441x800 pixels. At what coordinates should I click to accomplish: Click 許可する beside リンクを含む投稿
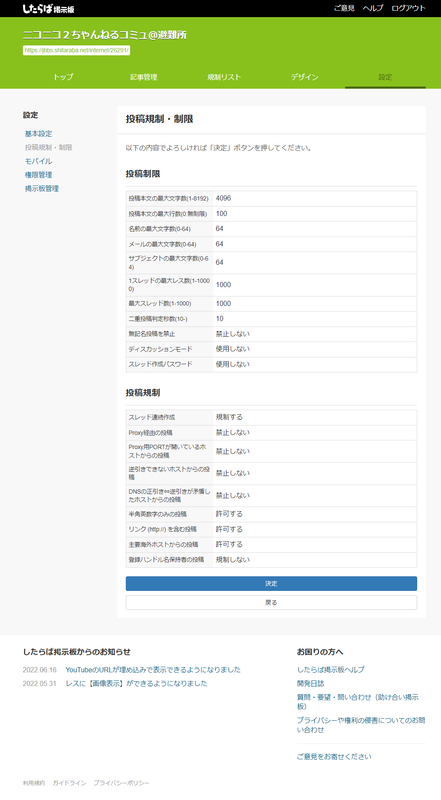(229, 530)
